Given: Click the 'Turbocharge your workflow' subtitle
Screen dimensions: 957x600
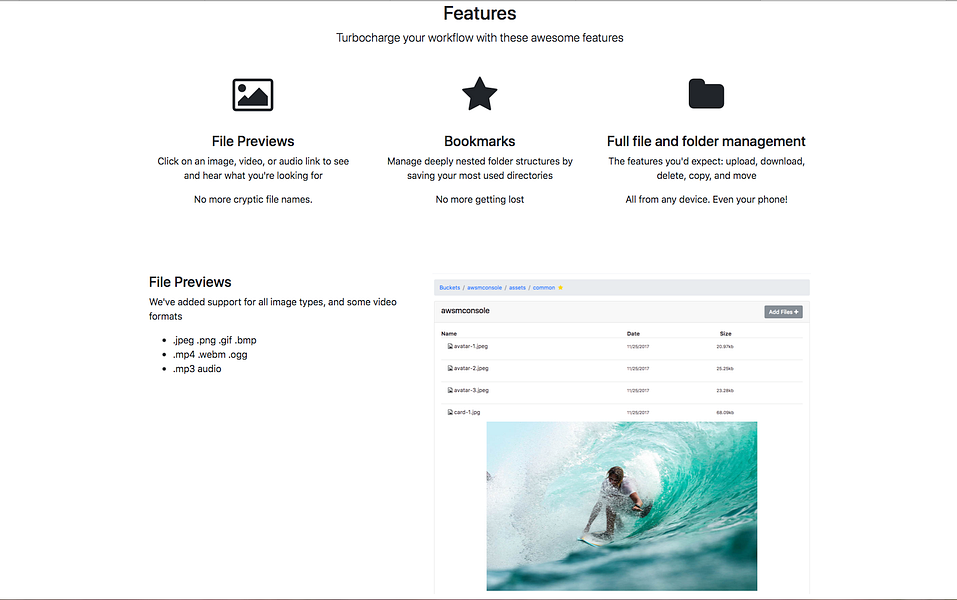Looking at the screenshot, I should click(480, 38).
